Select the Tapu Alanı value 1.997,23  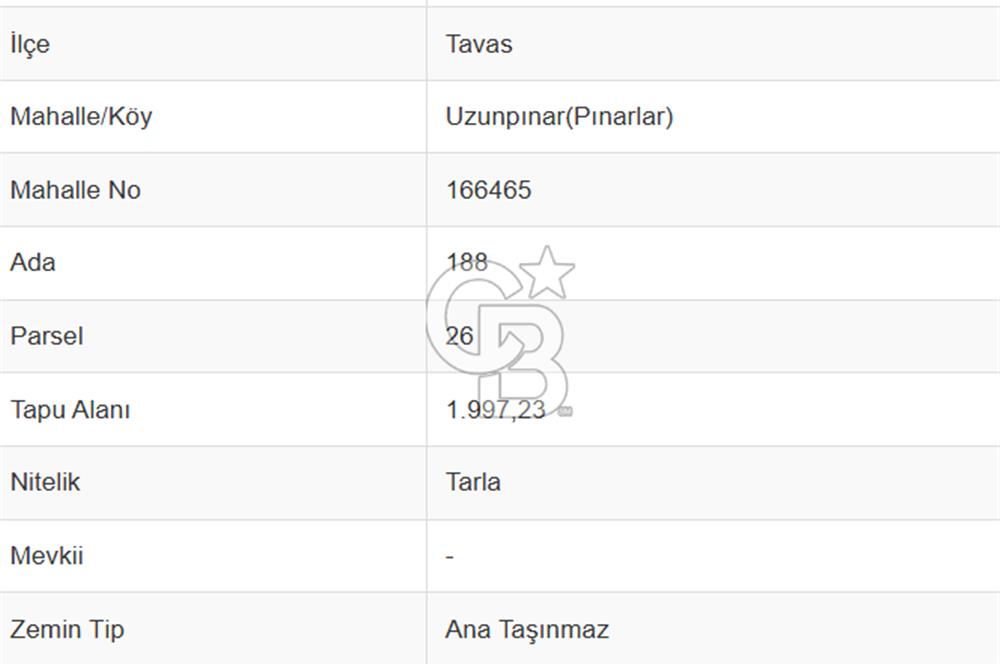[x=496, y=409]
